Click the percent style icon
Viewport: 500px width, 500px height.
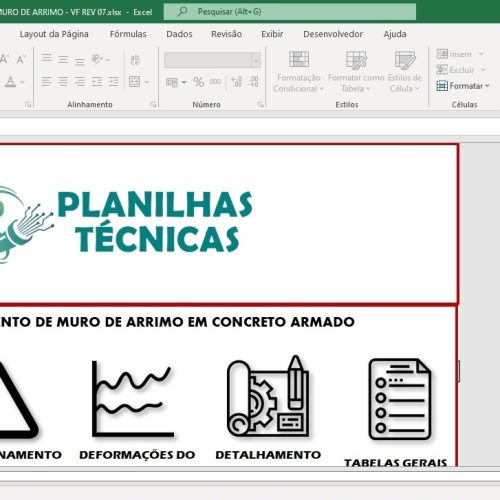[199, 82]
